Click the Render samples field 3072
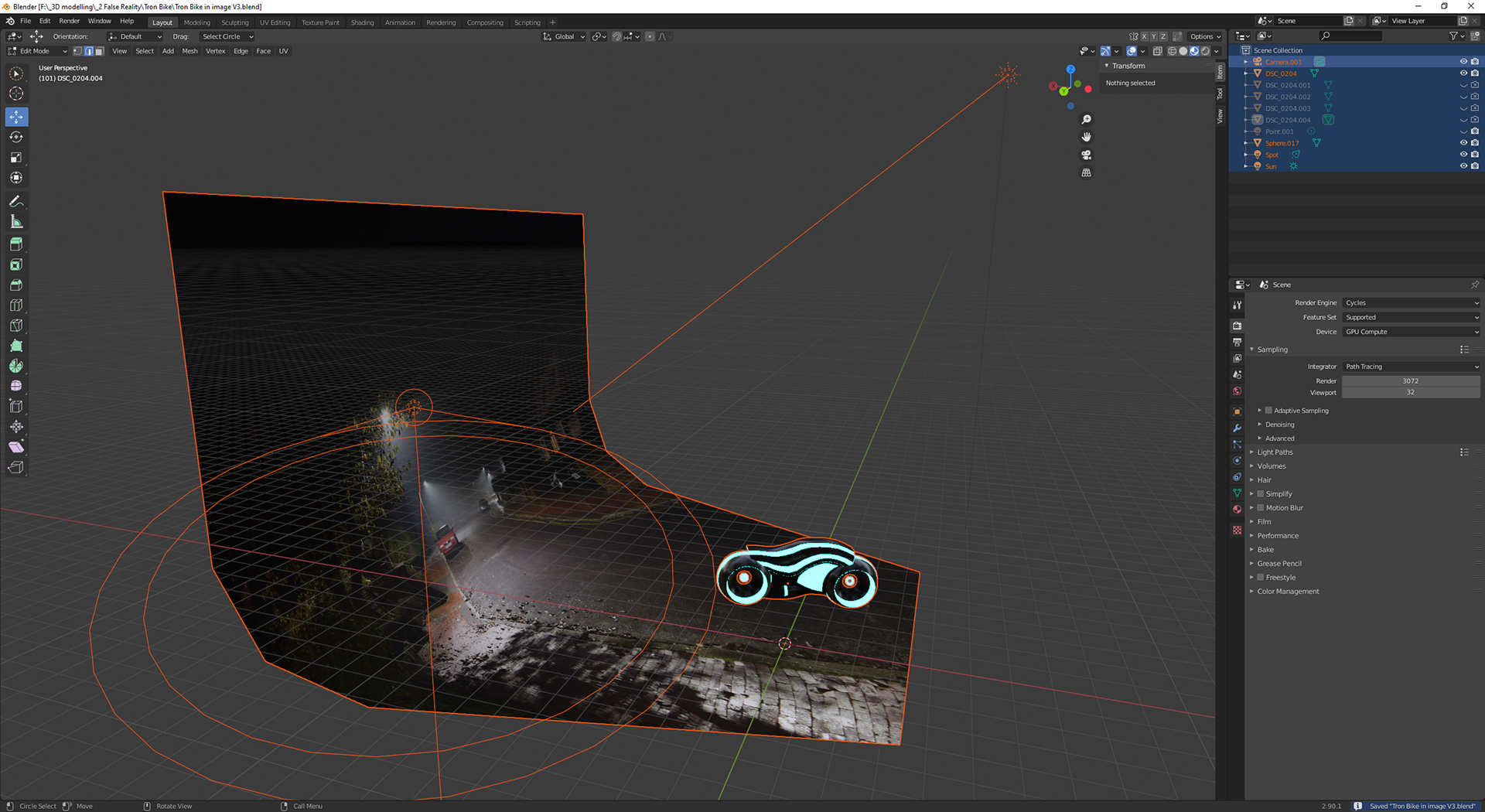 click(x=1411, y=381)
